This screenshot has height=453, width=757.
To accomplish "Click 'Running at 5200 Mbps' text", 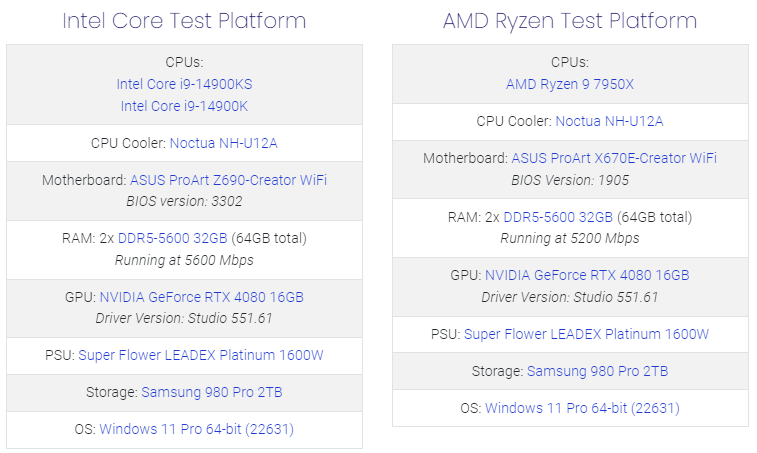I will pyautogui.click(x=570, y=238).
